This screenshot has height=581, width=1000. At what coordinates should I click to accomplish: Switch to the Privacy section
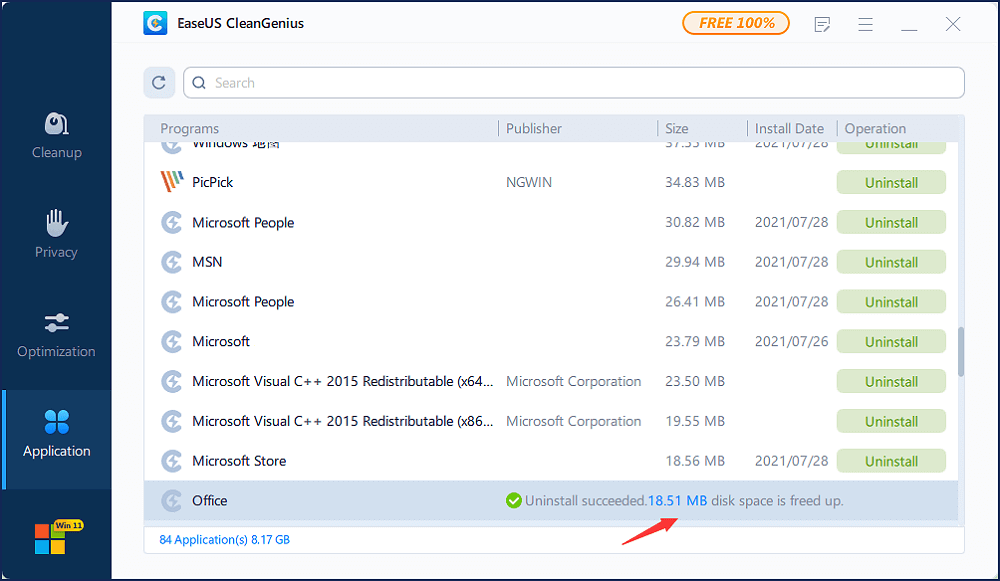(56, 235)
